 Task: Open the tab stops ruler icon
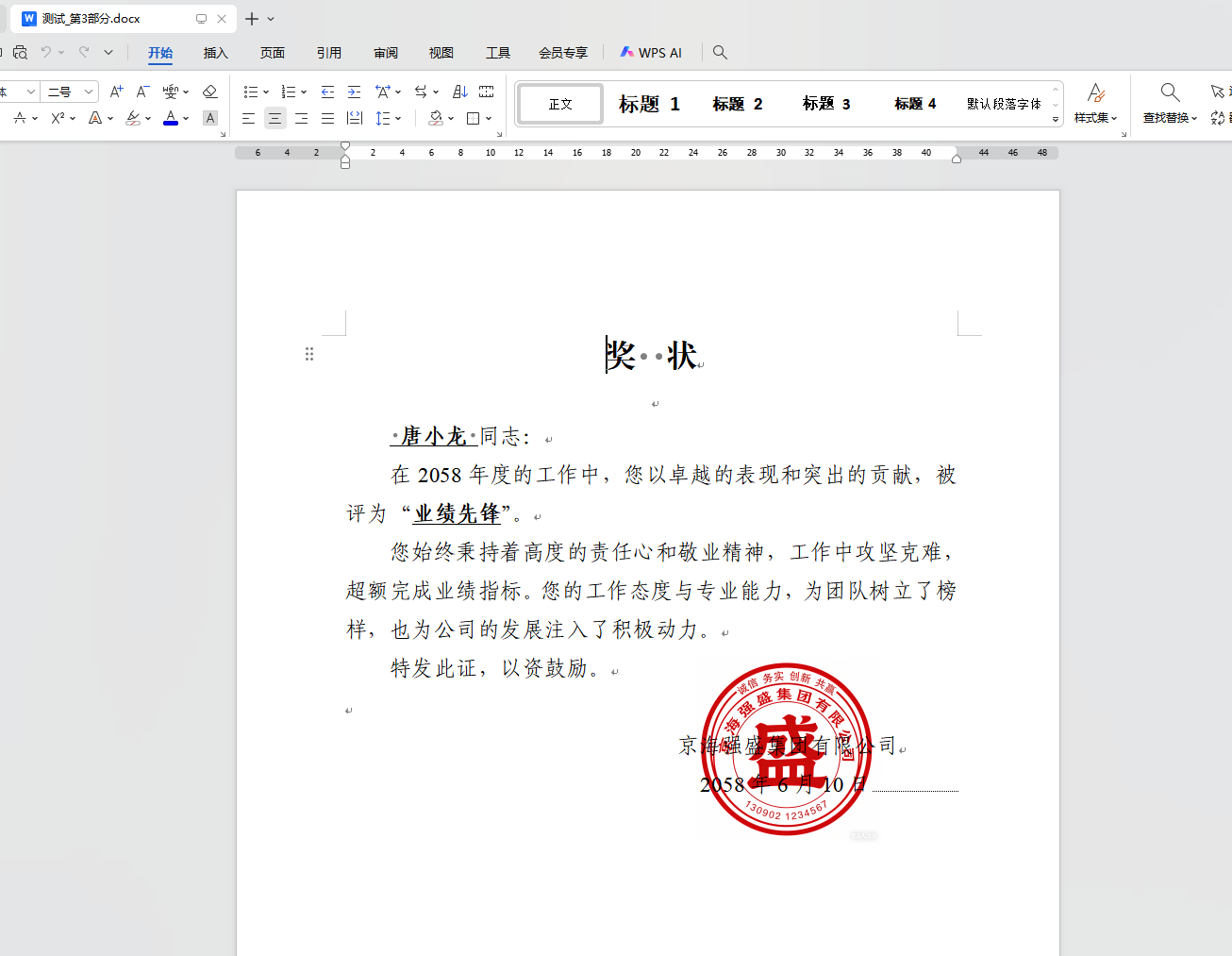[487, 92]
